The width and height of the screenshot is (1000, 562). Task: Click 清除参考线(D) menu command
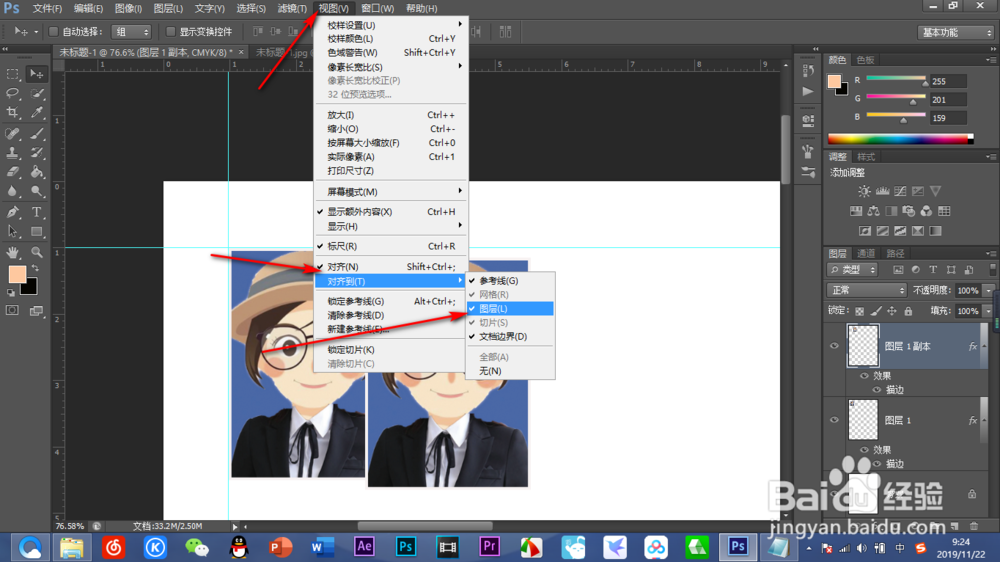(391, 315)
